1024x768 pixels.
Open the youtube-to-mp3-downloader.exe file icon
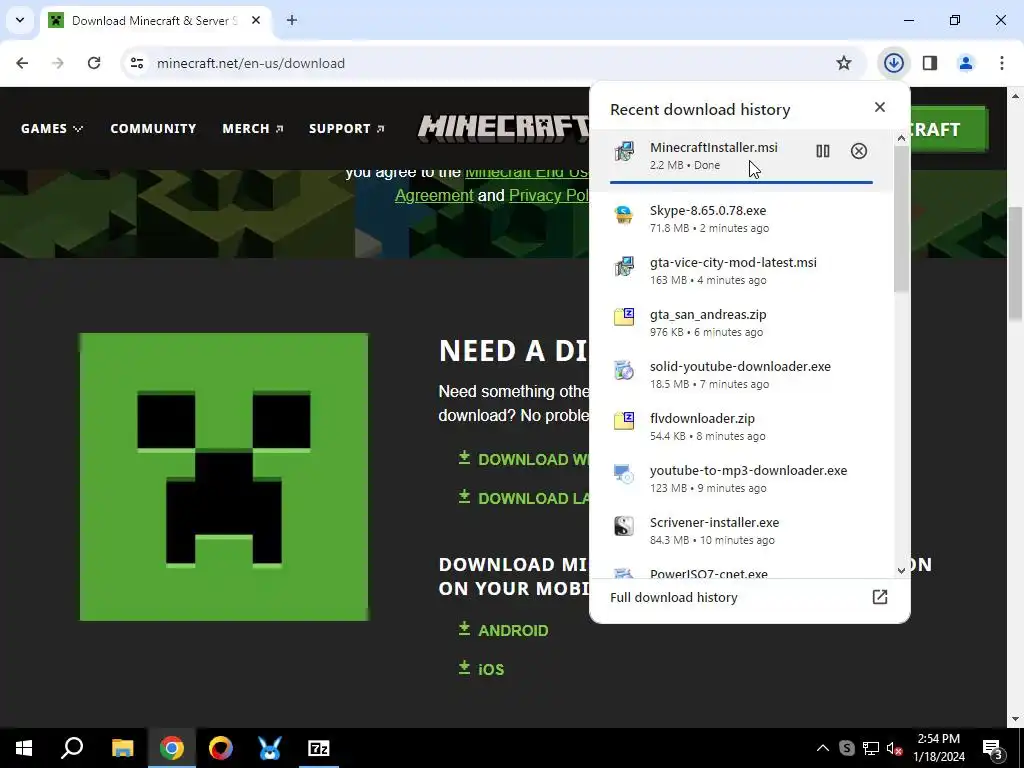pyautogui.click(x=624, y=474)
